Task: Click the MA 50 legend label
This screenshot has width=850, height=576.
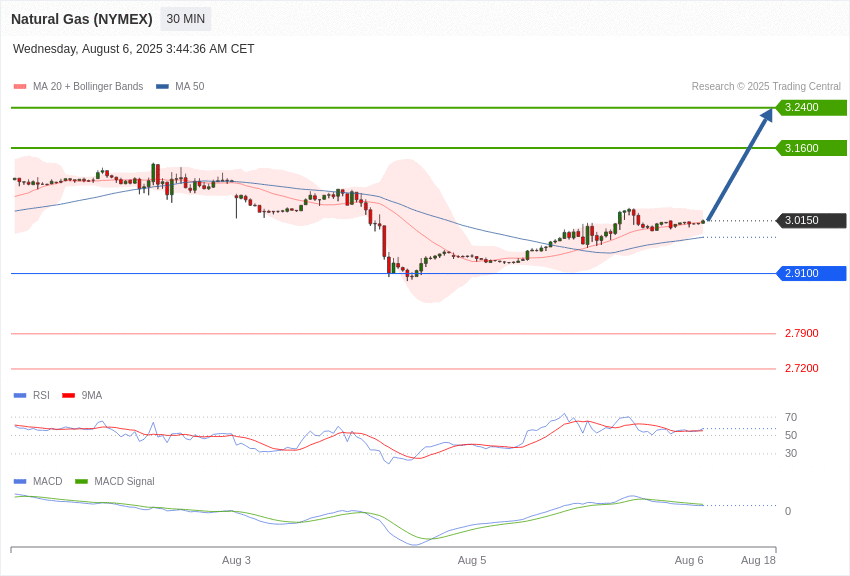Action: 190,86
